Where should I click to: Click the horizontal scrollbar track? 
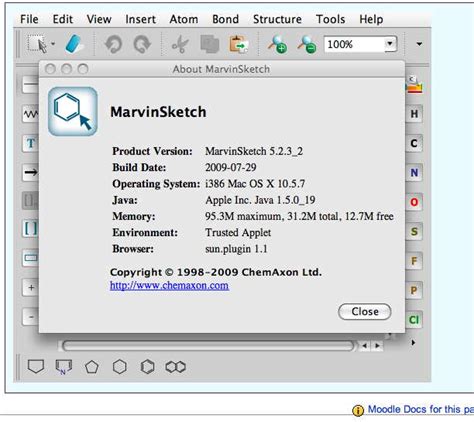208,346
